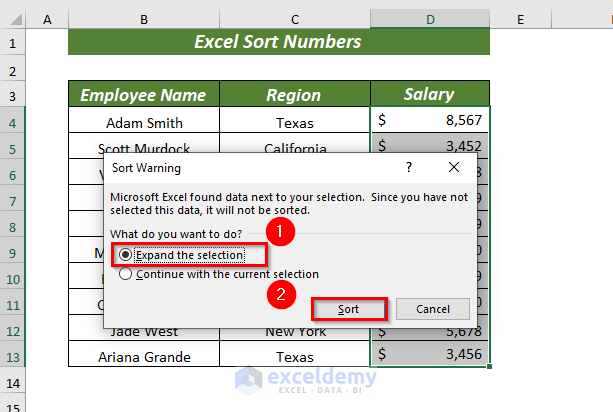Click the Region header cell
The image size is (613, 412).
(295, 94)
